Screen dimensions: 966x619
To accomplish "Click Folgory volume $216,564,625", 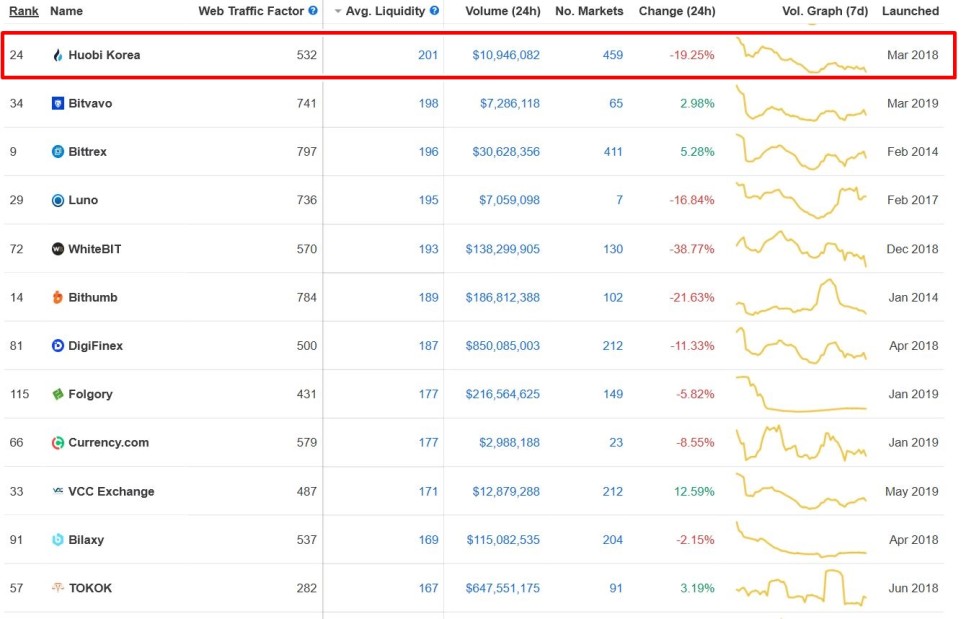I will coord(503,394).
